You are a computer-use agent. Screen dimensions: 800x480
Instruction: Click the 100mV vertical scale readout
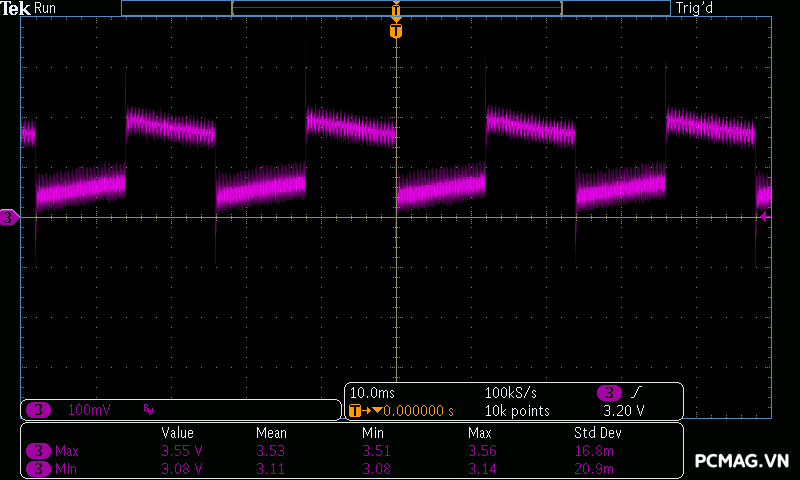(90, 410)
